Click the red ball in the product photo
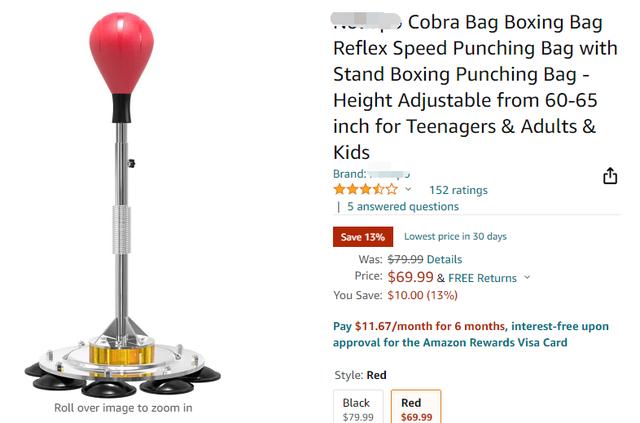Image resolution: width=640 pixels, height=423 pixels. [122, 53]
